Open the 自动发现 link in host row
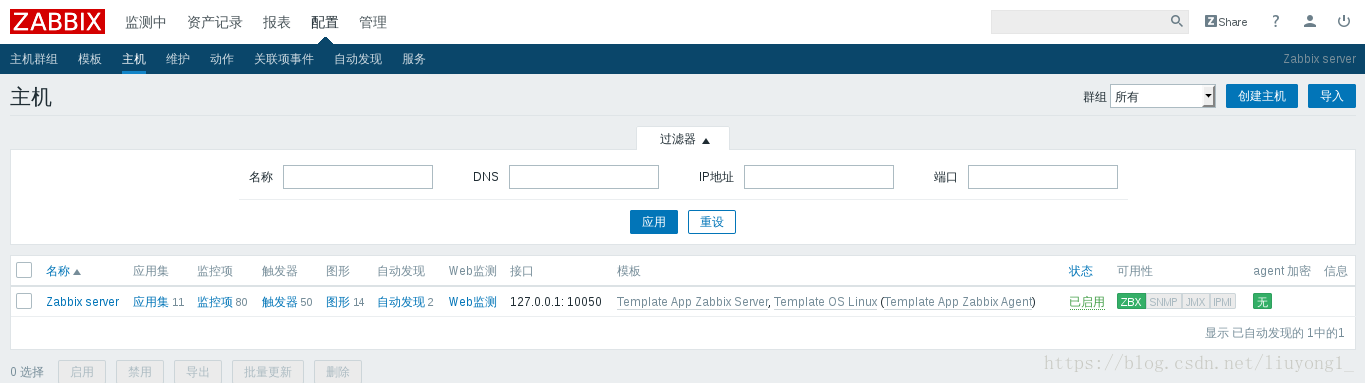Image resolution: width=1365 pixels, height=383 pixels. tap(401, 302)
